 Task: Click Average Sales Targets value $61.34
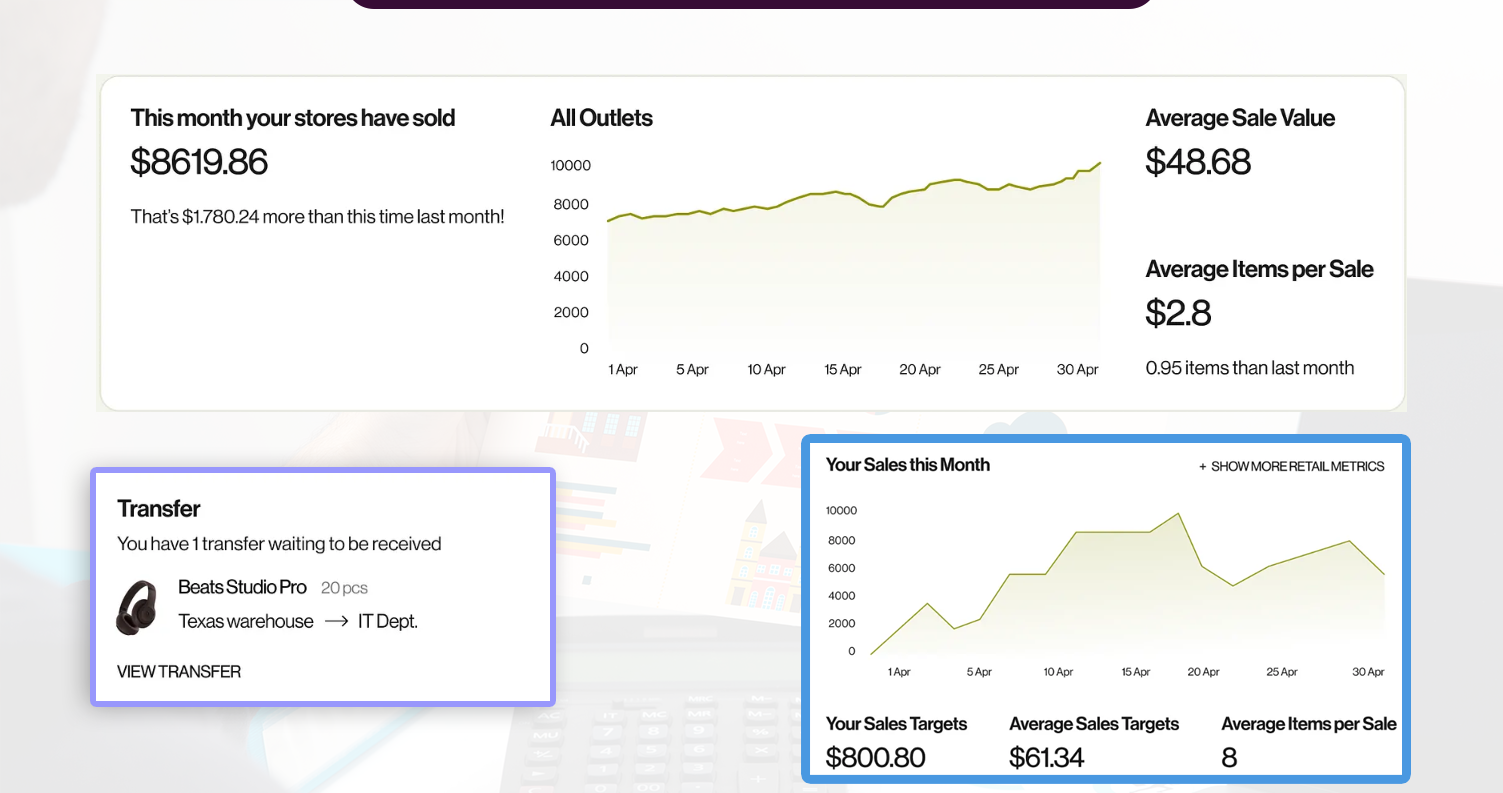click(1046, 757)
